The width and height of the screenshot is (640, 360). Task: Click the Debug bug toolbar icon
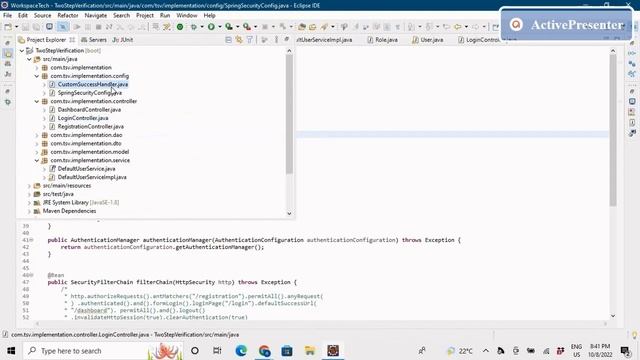(193, 27)
